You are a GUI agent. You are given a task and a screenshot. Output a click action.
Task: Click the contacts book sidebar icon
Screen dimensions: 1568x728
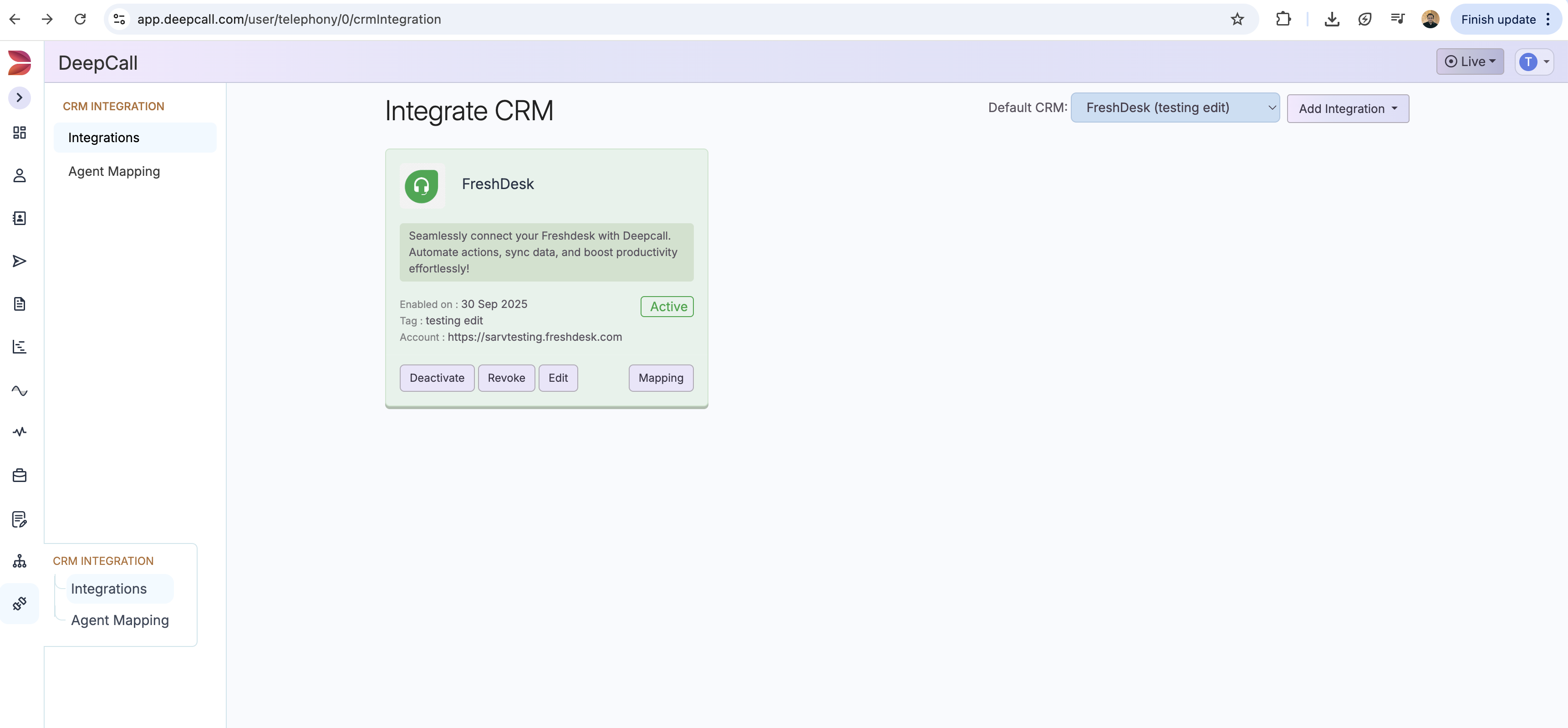[20, 218]
